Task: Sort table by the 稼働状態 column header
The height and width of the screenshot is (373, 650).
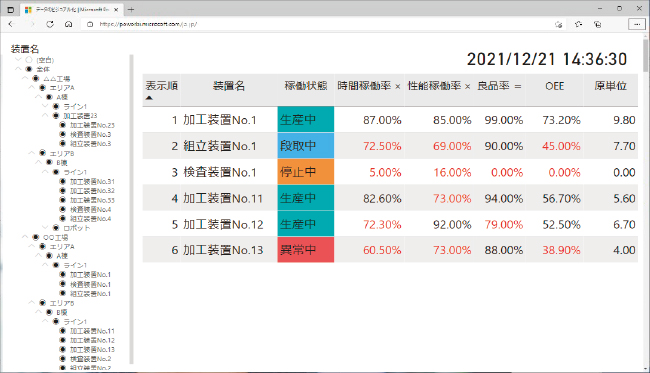Action: (x=306, y=86)
